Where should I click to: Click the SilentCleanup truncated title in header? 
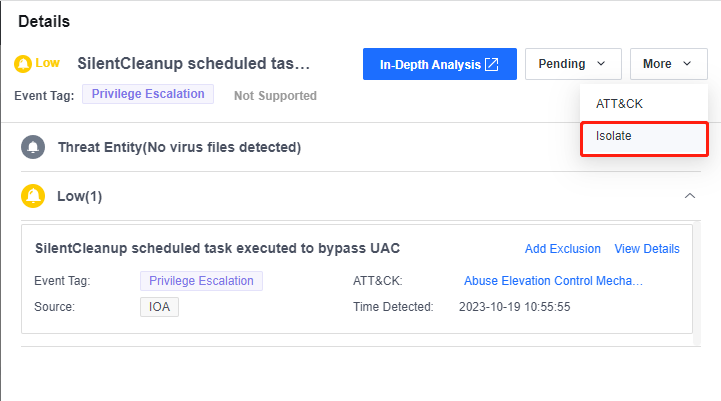click(194, 64)
